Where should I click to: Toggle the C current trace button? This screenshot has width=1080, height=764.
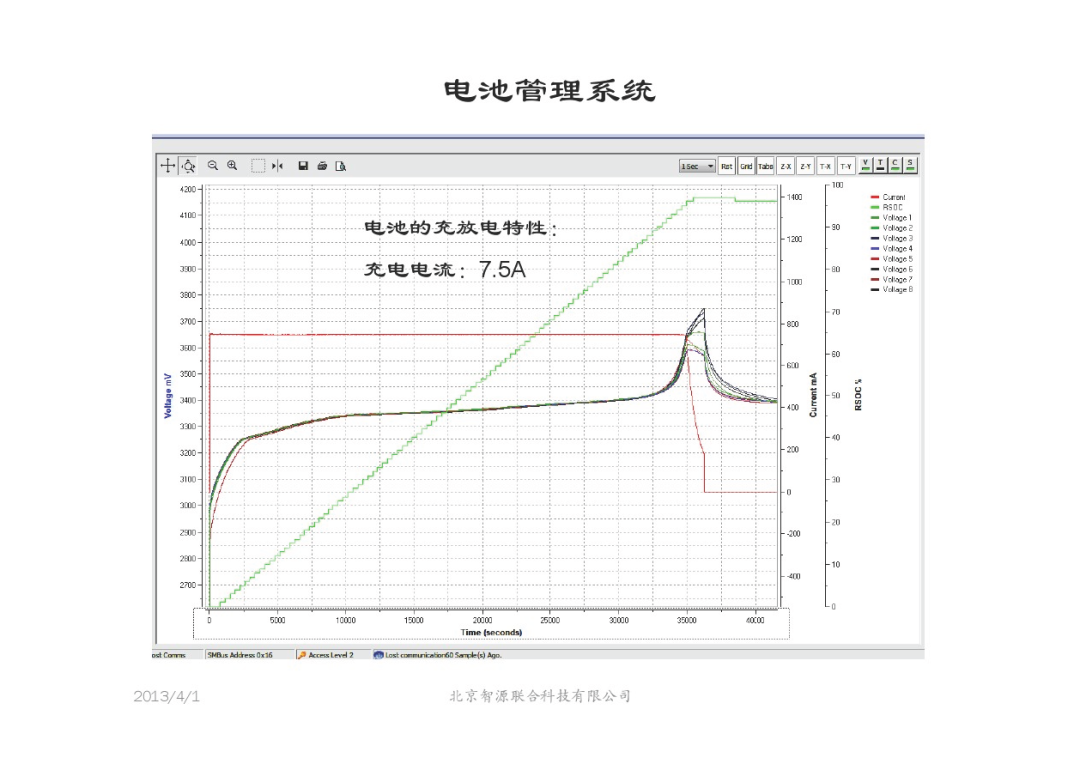click(896, 165)
